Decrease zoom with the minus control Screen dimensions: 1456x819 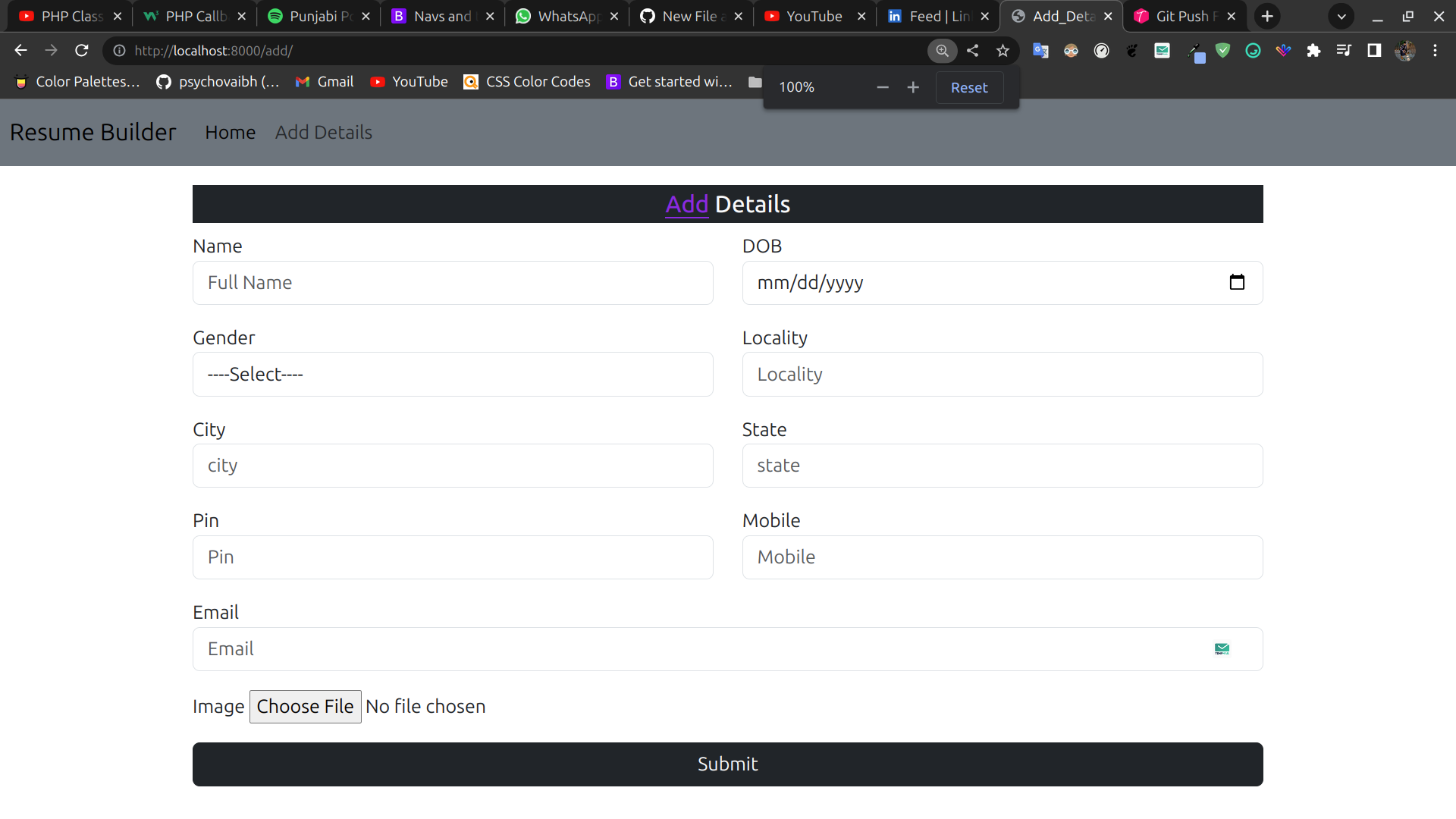click(882, 87)
